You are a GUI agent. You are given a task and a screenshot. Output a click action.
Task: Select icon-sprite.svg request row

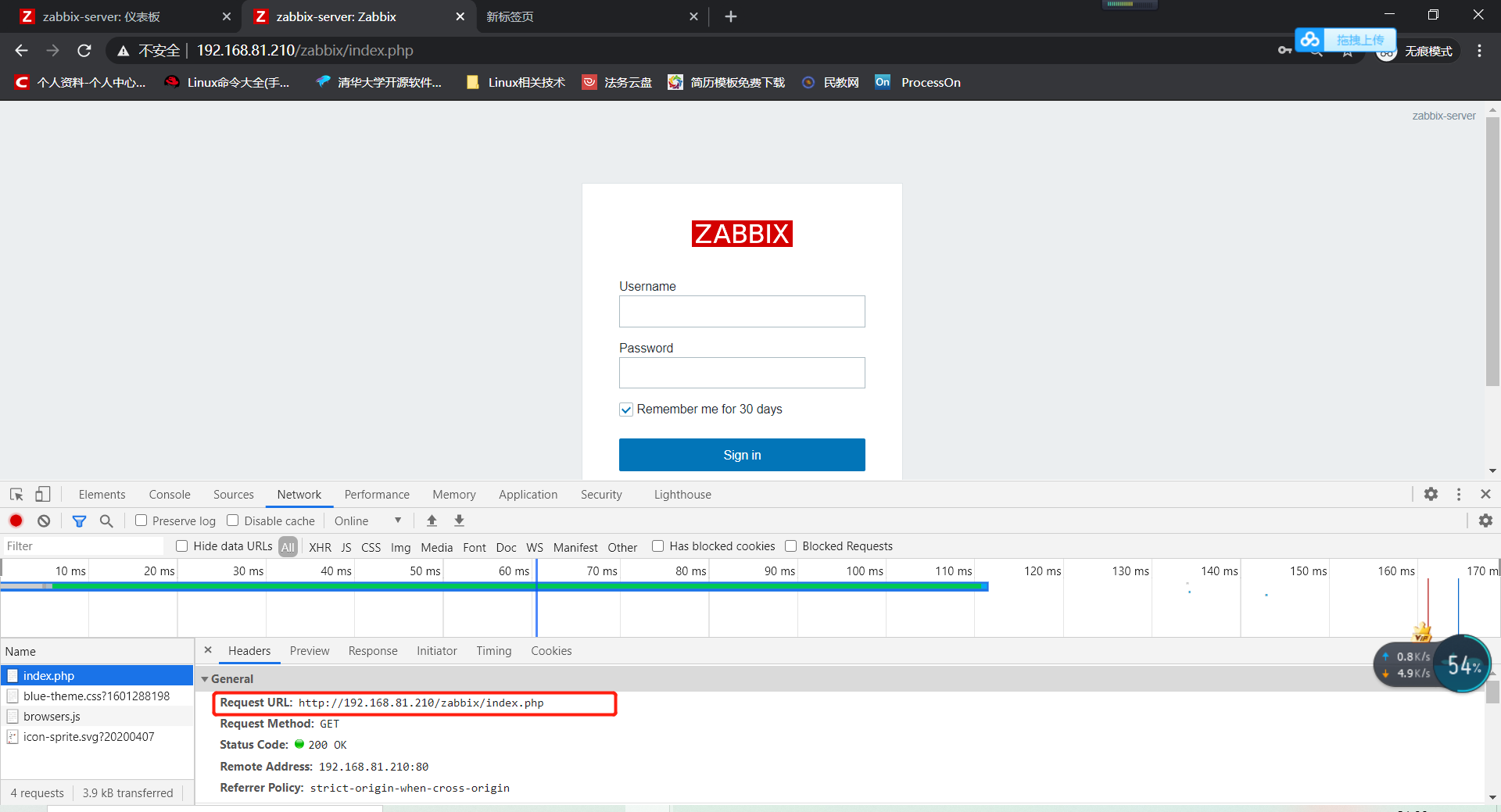[97, 737]
